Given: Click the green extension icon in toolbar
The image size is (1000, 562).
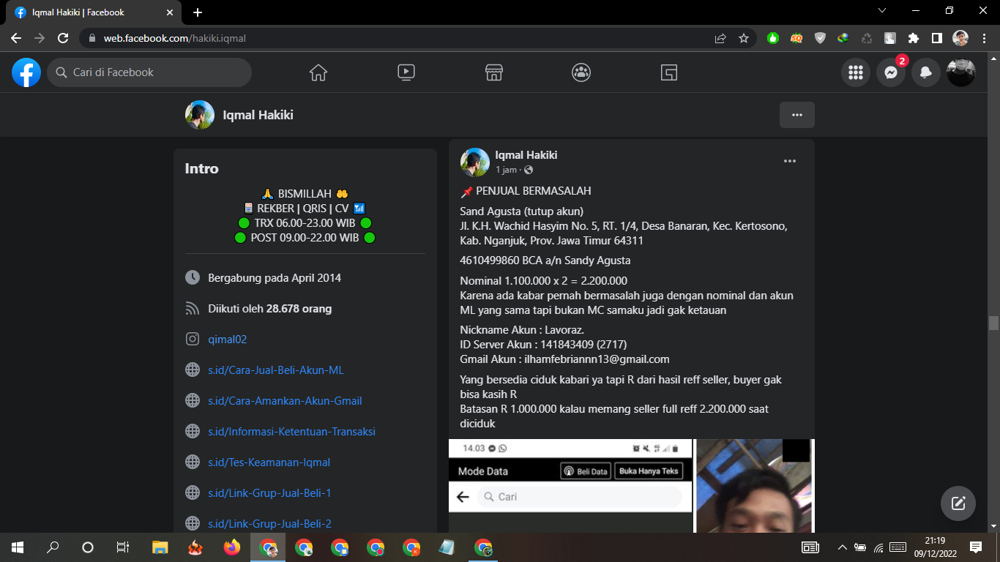Looking at the screenshot, I should (x=772, y=38).
